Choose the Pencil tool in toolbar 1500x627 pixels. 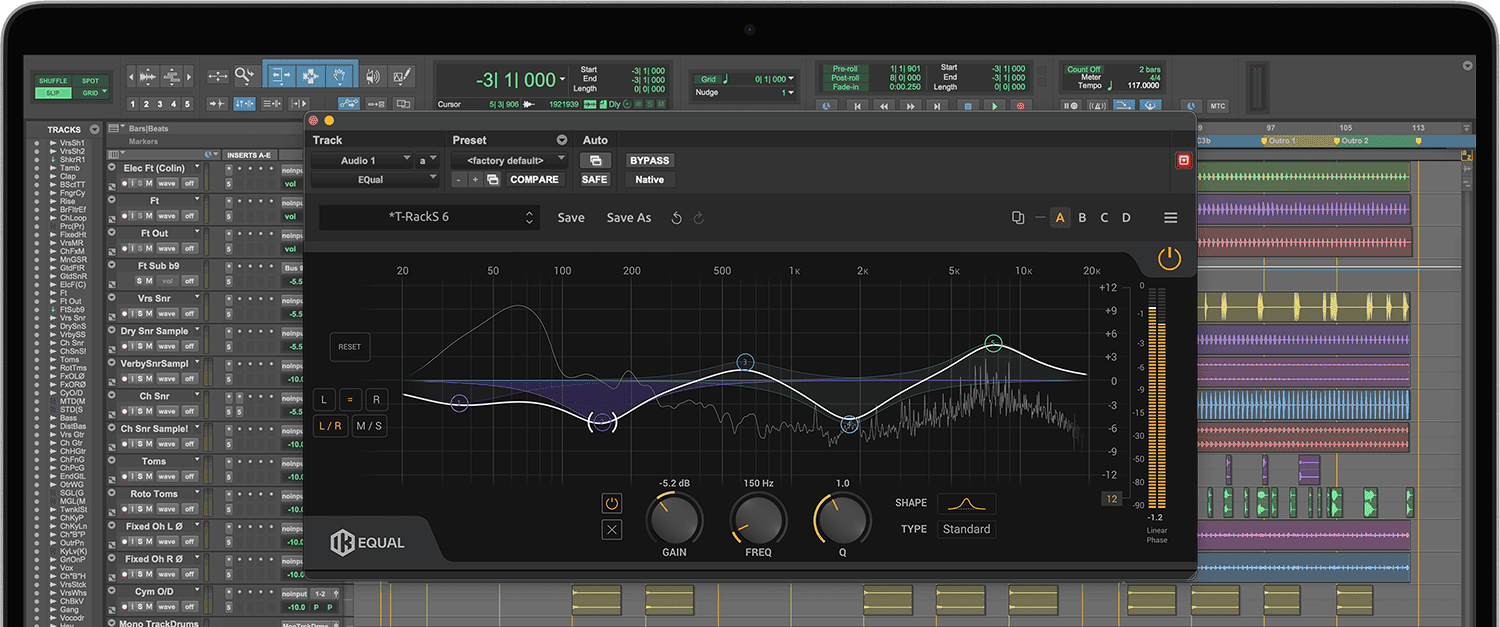click(403, 76)
